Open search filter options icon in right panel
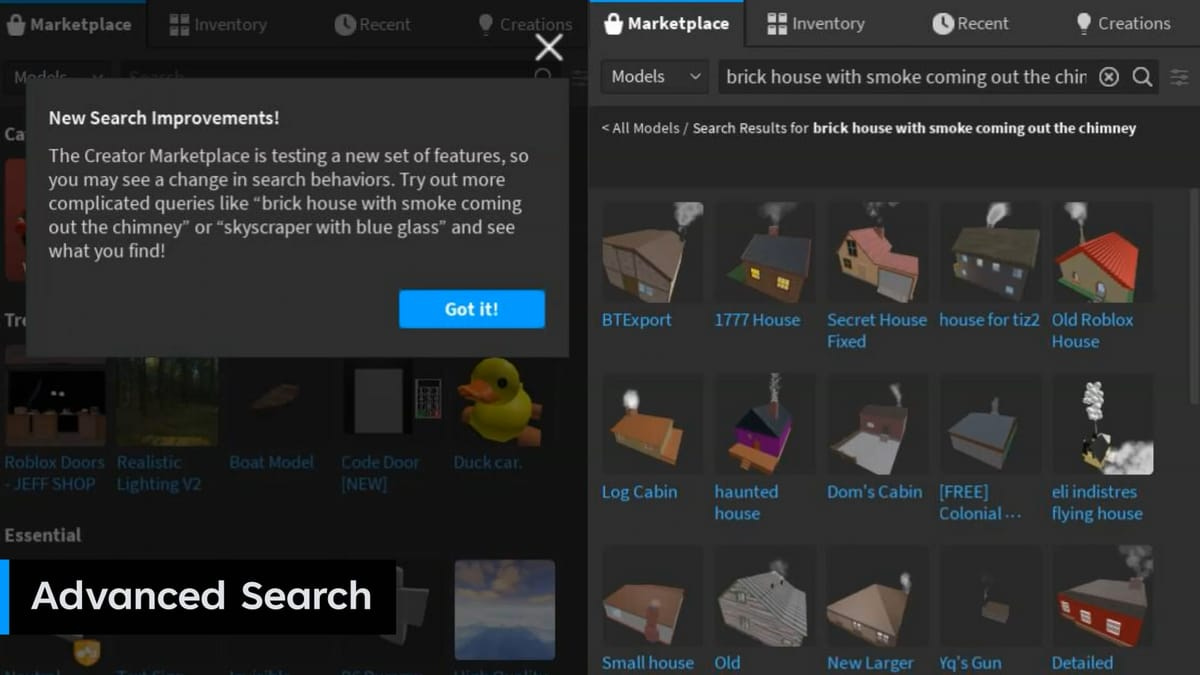1200x675 pixels. click(x=1180, y=77)
